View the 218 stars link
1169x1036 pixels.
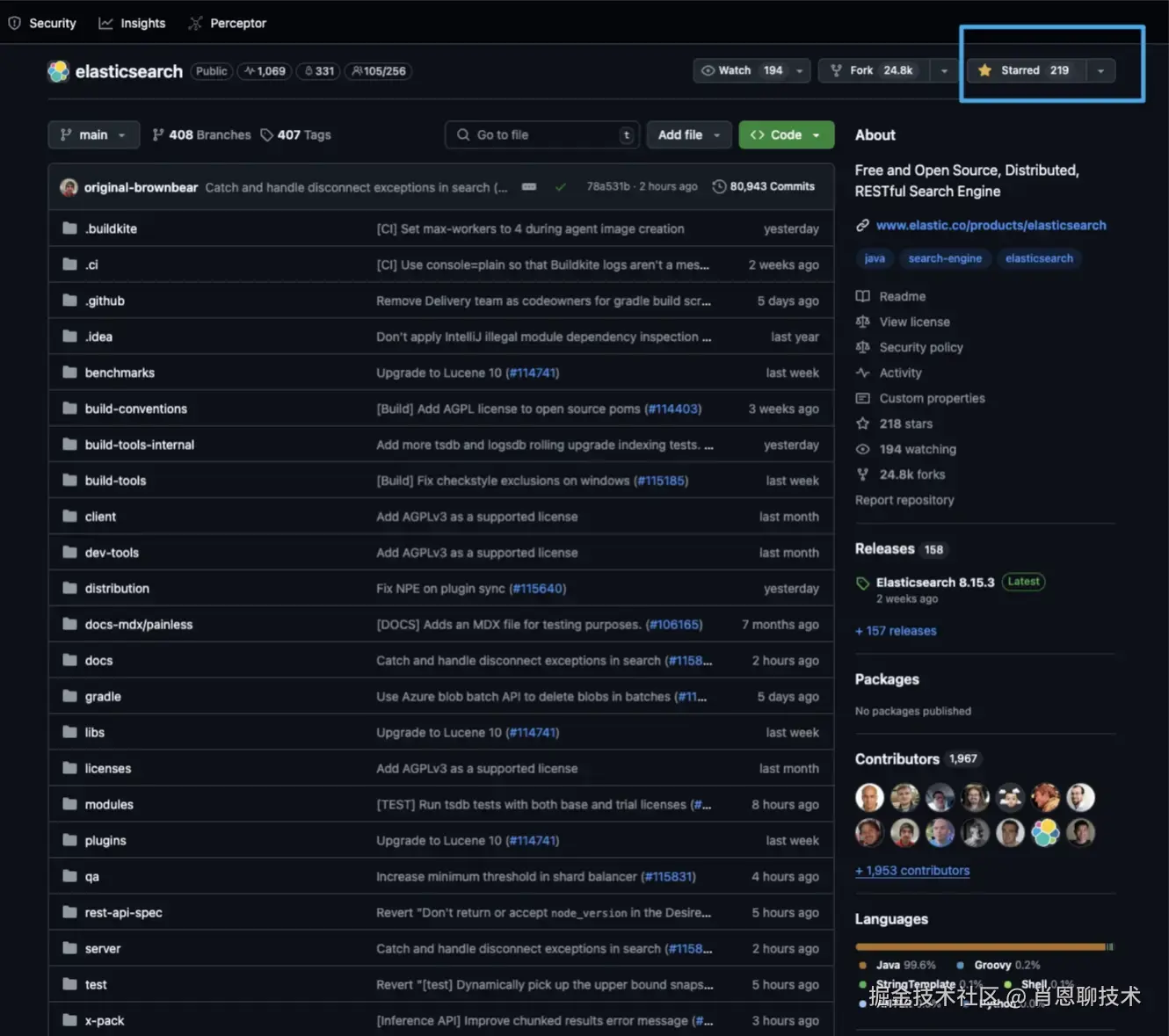coord(894,424)
